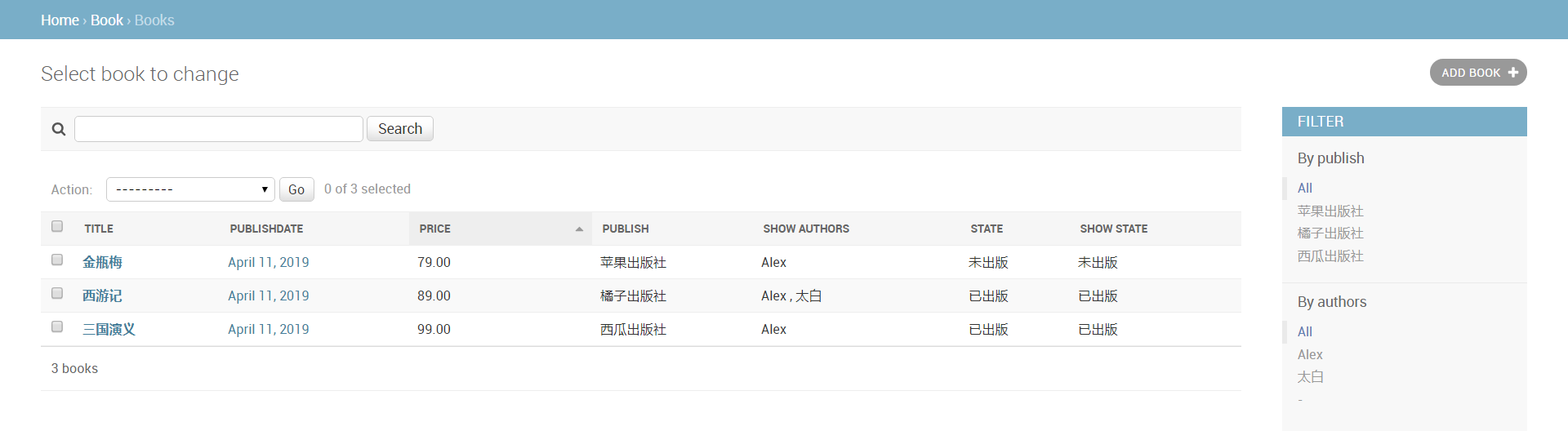This screenshot has height=431, width=1568.
Task: Open the Book breadcrumb link
Action: pyautogui.click(x=106, y=20)
